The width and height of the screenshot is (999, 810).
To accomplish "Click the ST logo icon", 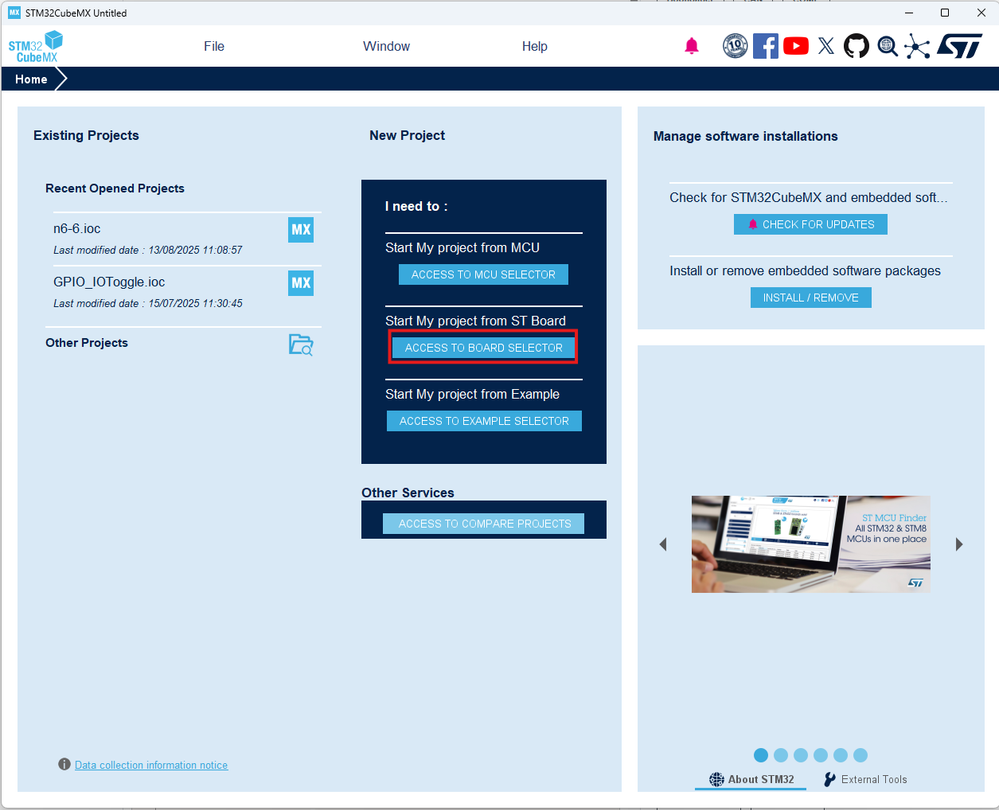I will pos(959,46).
